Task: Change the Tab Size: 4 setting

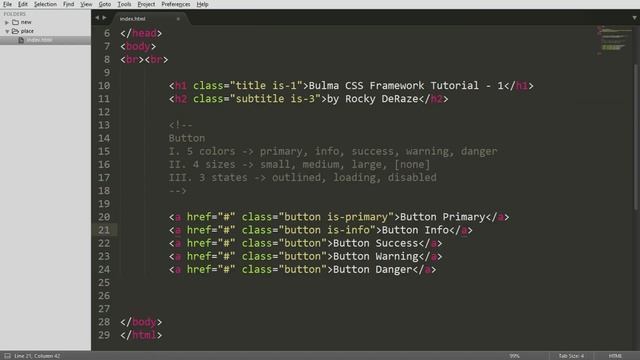Action: (571, 356)
